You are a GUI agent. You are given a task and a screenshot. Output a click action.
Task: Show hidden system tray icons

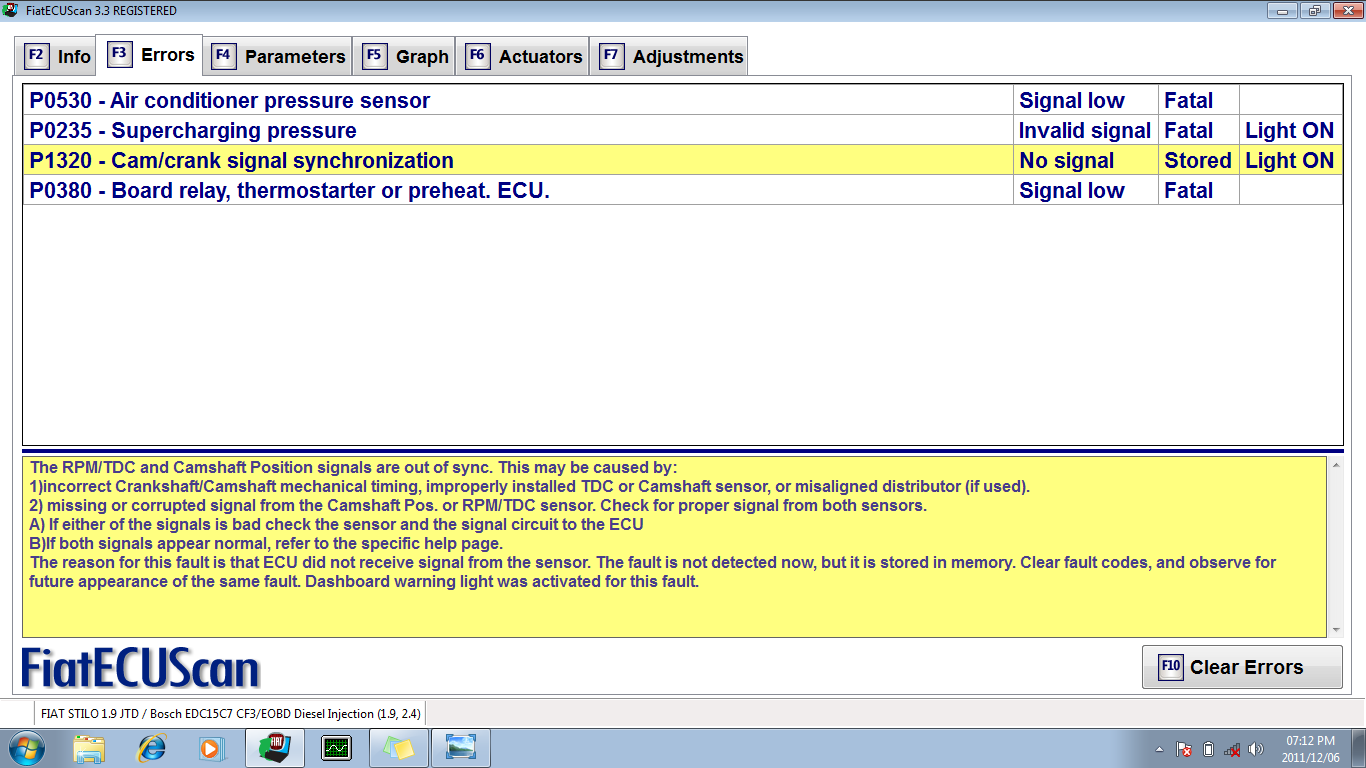coord(1159,749)
